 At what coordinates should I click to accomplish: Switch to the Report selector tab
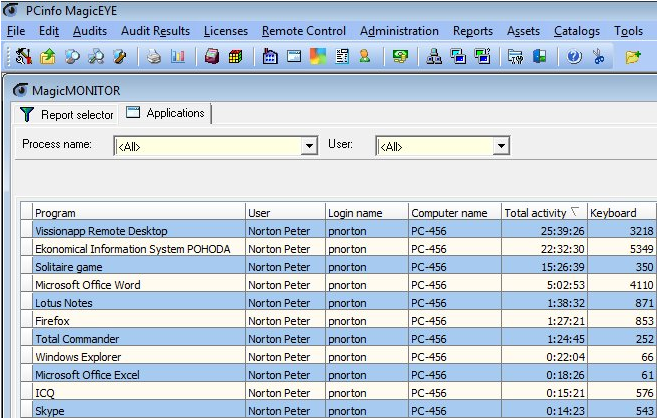(66, 114)
